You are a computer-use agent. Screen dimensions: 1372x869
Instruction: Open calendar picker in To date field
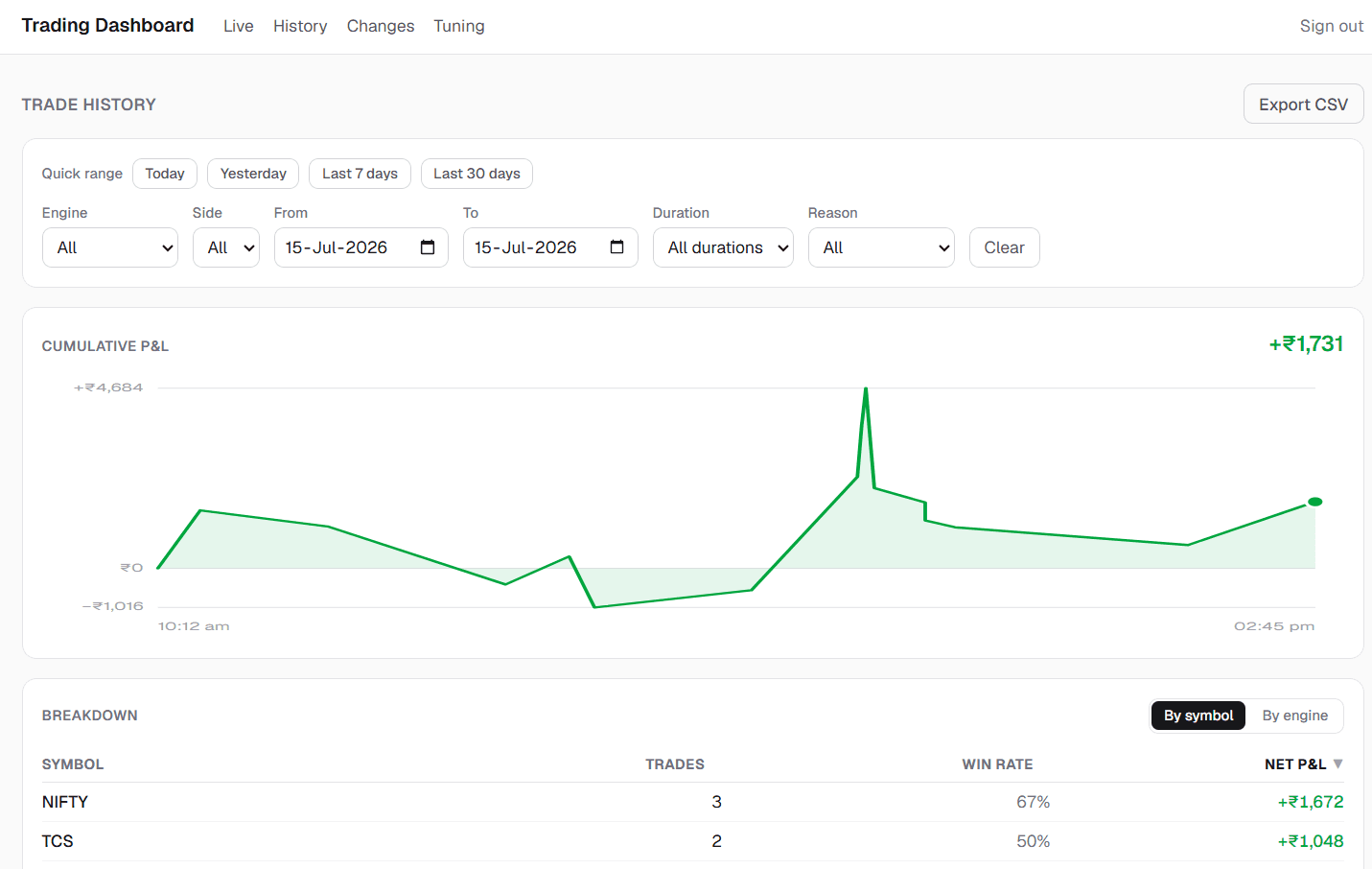pos(617,247)
